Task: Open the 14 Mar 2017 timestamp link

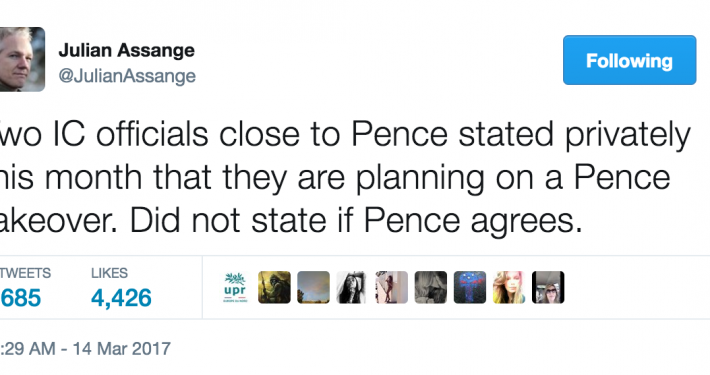Action: 85,349
